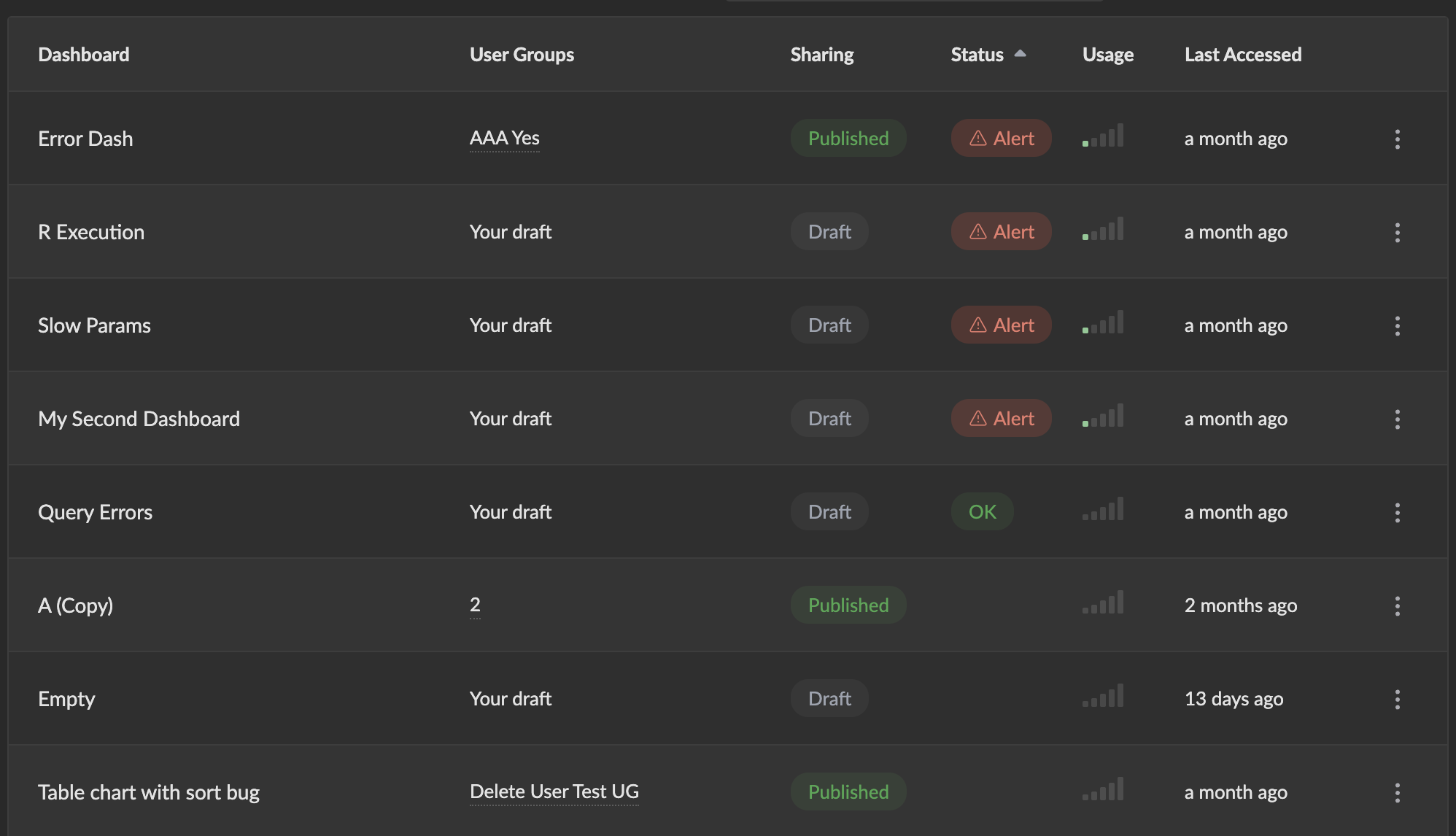Open more options for the Empty dashboard
Viewport: 1456px width, 836px height.
click(x=1397, y=699)
